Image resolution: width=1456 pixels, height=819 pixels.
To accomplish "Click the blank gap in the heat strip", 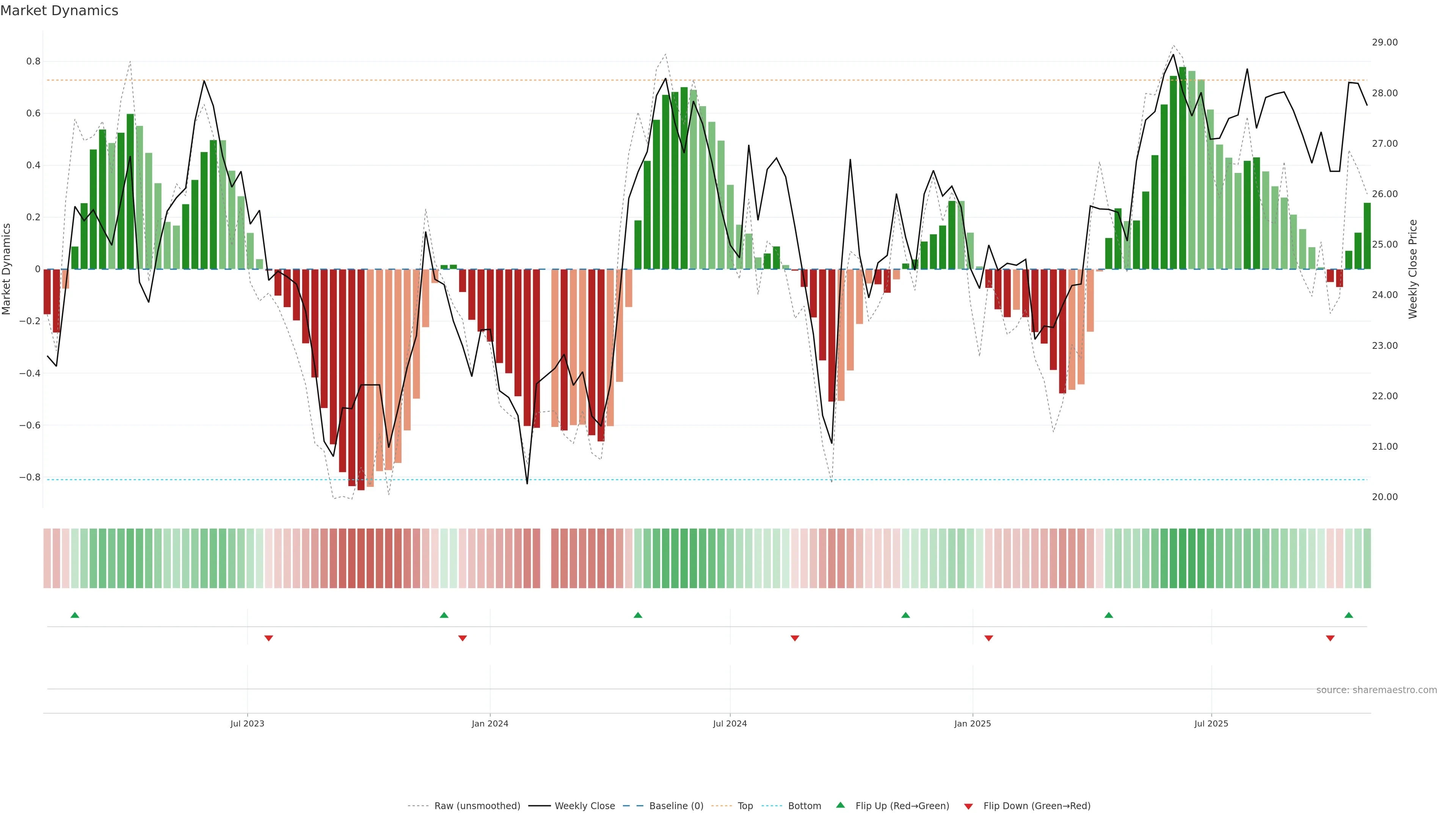I will coord(546,558).
